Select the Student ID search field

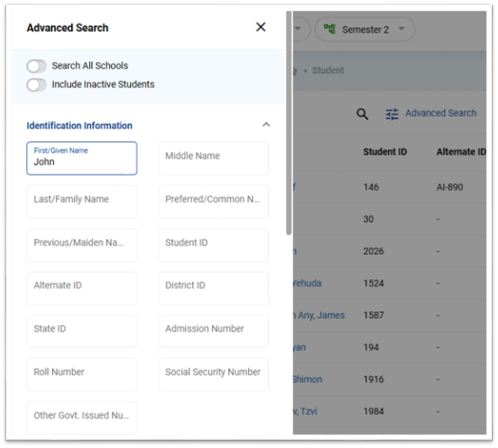[213, 245]
